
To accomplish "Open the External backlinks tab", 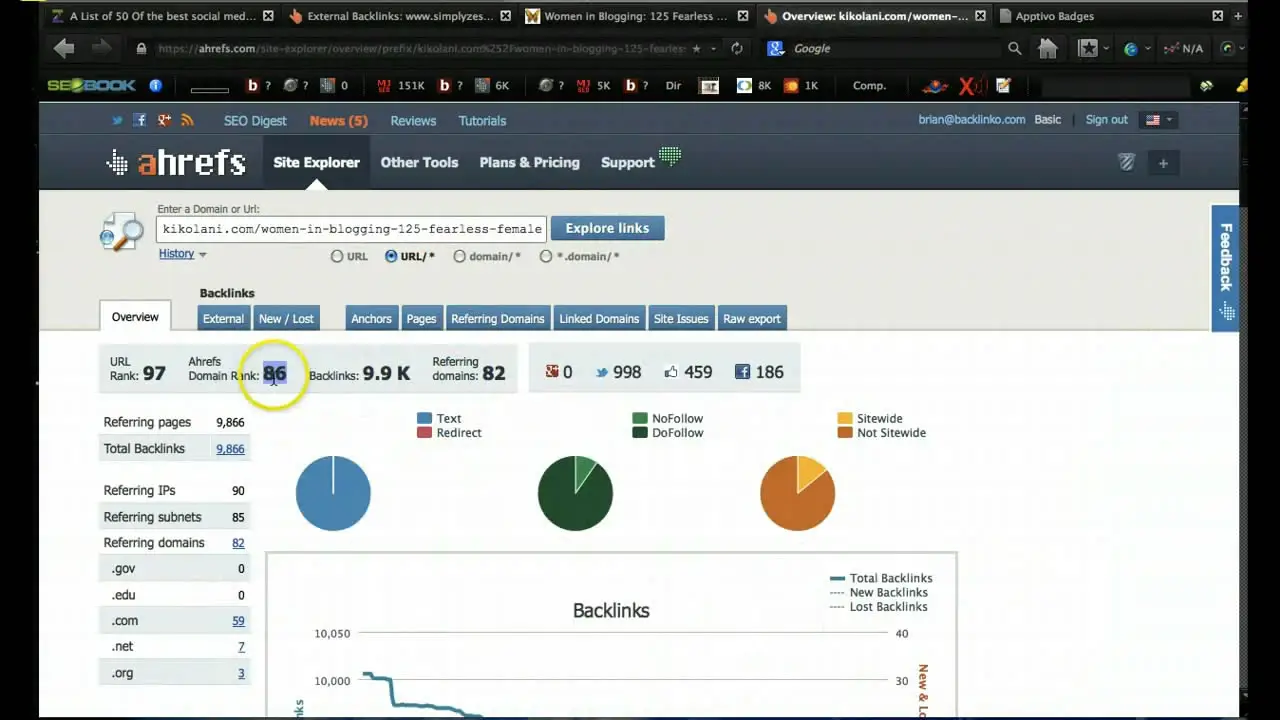I will pos(223,319).
